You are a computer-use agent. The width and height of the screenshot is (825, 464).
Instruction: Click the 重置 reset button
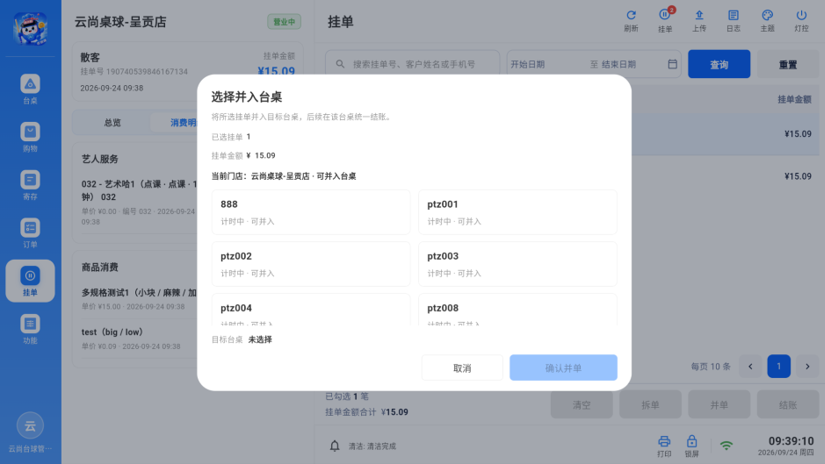pyautogui.click(x=788, y=64)
